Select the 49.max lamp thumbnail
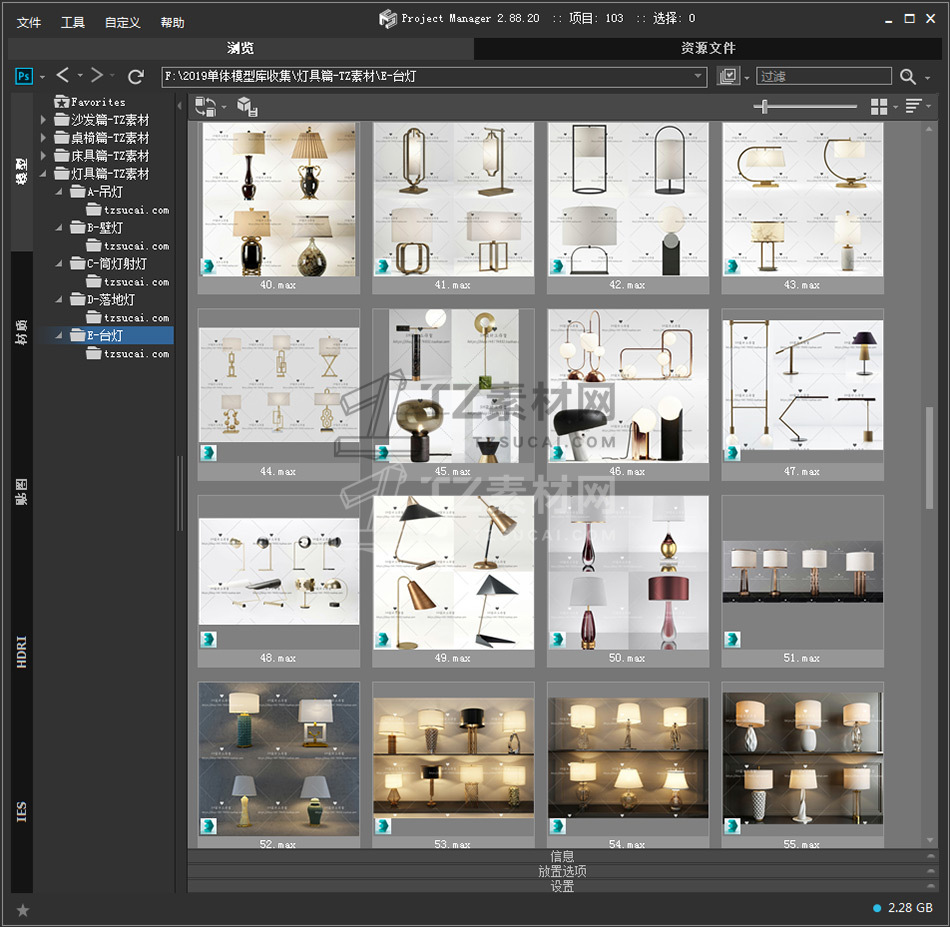Screen dimensions: 950x927 [453, 572]
